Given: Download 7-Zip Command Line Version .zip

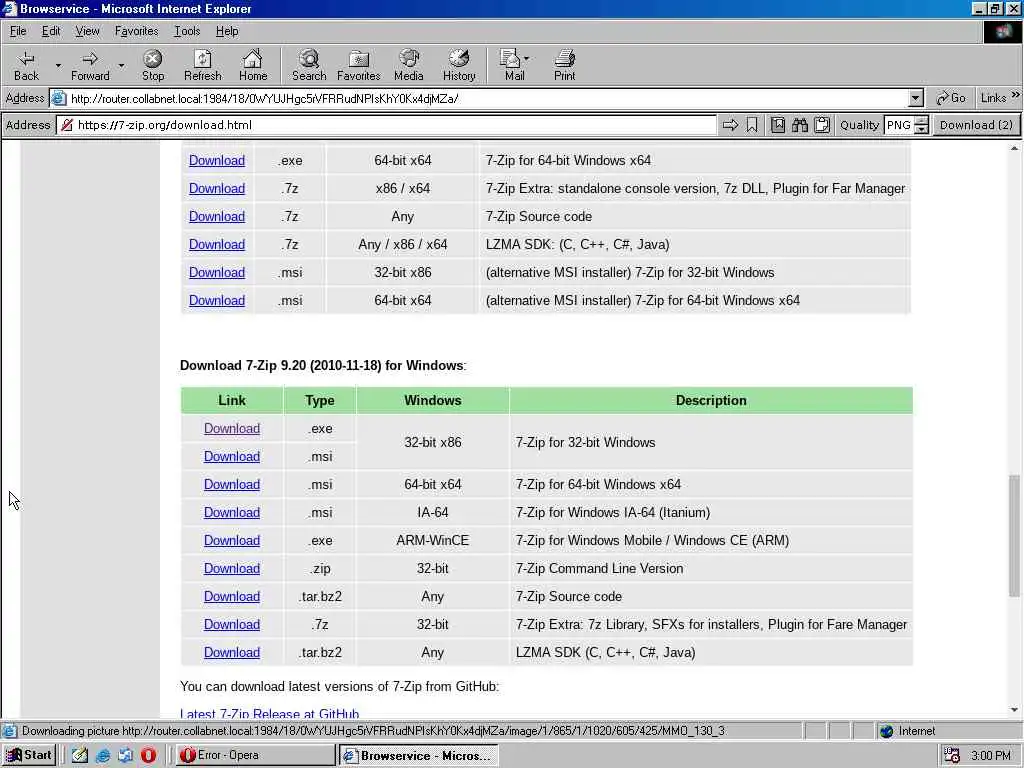Looking at the screenshot, I should [x=232, y=569].
